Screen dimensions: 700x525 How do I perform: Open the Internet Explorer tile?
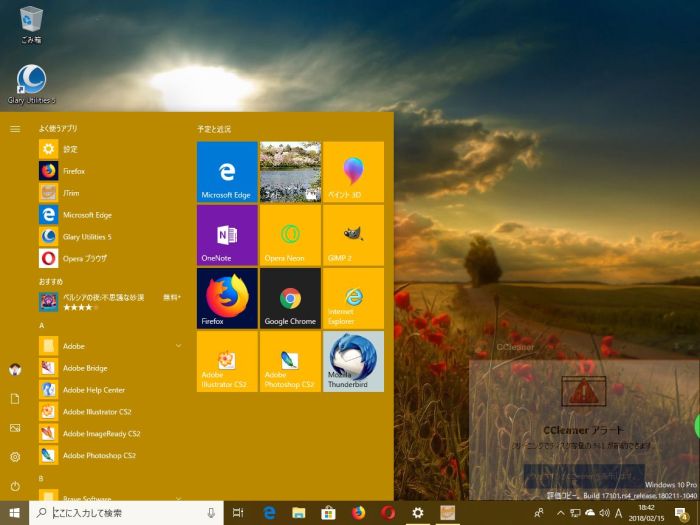pos(353,298)
